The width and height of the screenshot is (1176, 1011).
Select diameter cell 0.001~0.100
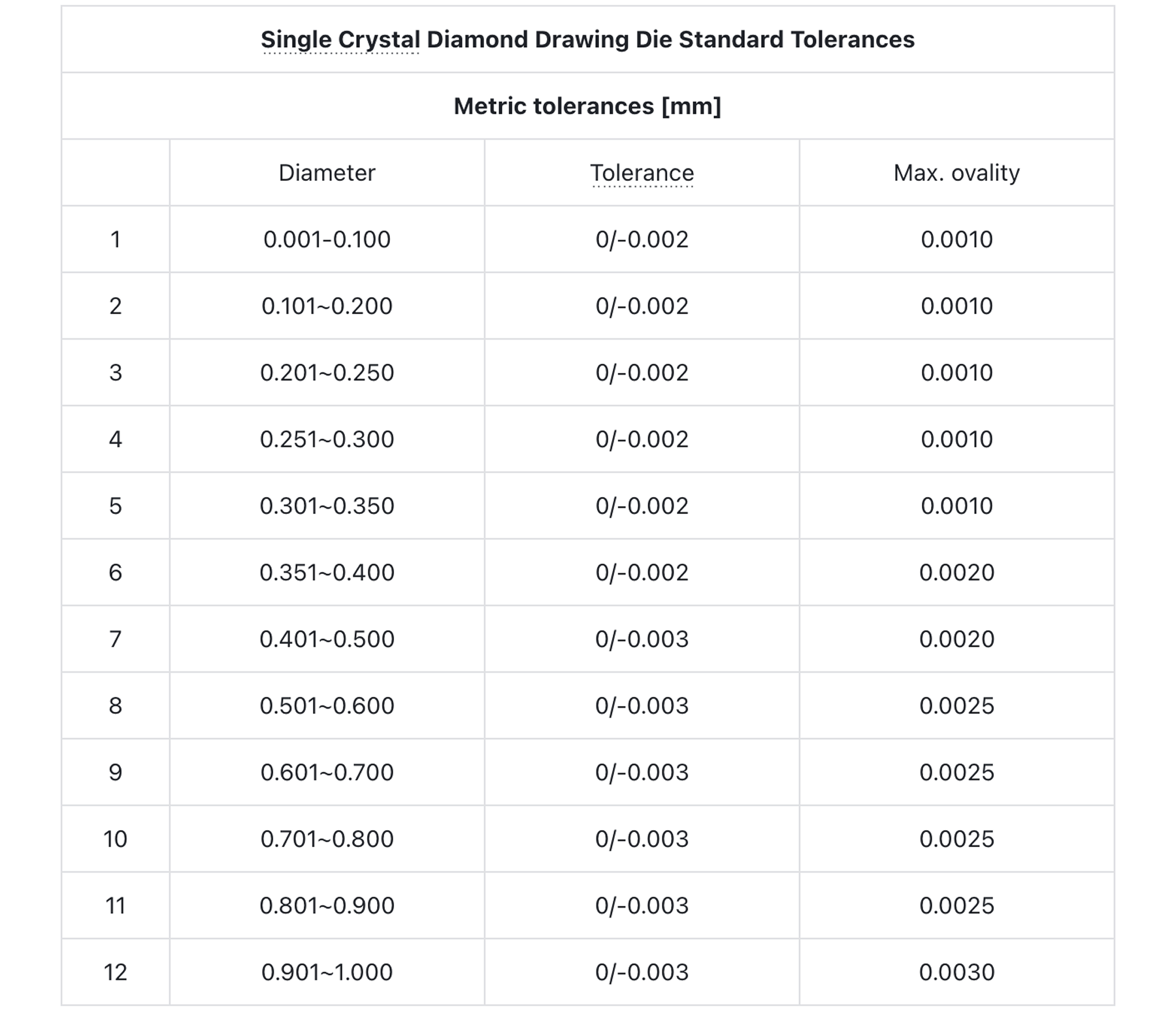click(x=327, y=239)
